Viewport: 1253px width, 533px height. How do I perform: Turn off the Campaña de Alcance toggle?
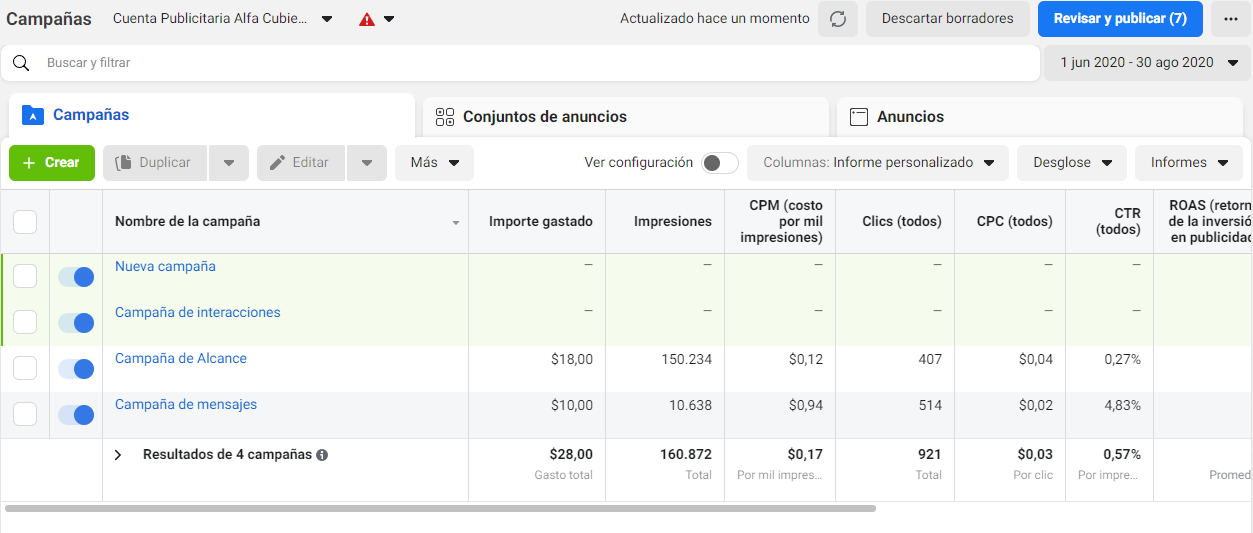[x=76, y=369]
